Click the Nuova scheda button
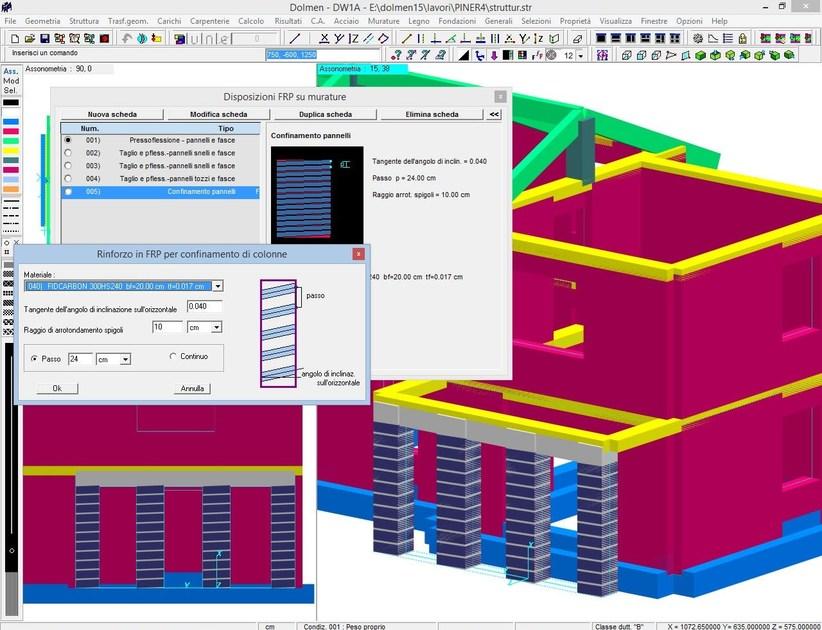822x630 pixels. coord(112,114)
